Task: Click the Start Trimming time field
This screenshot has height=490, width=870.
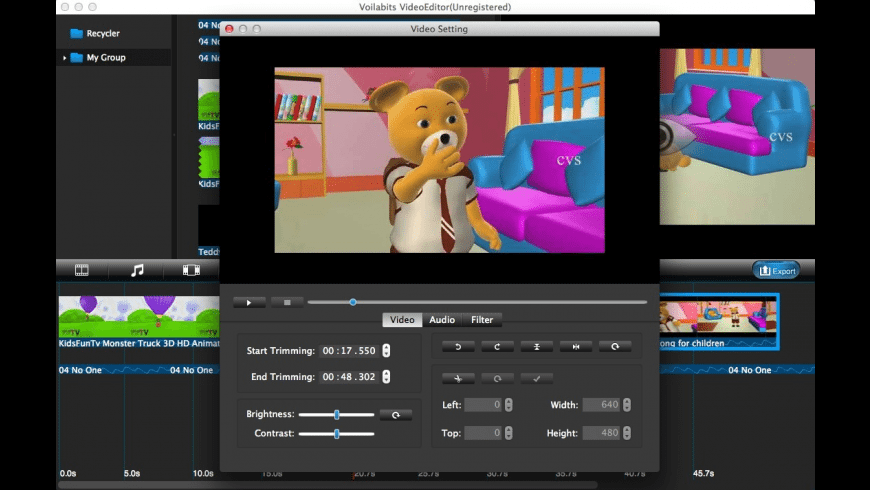Action: pos(350,351)
